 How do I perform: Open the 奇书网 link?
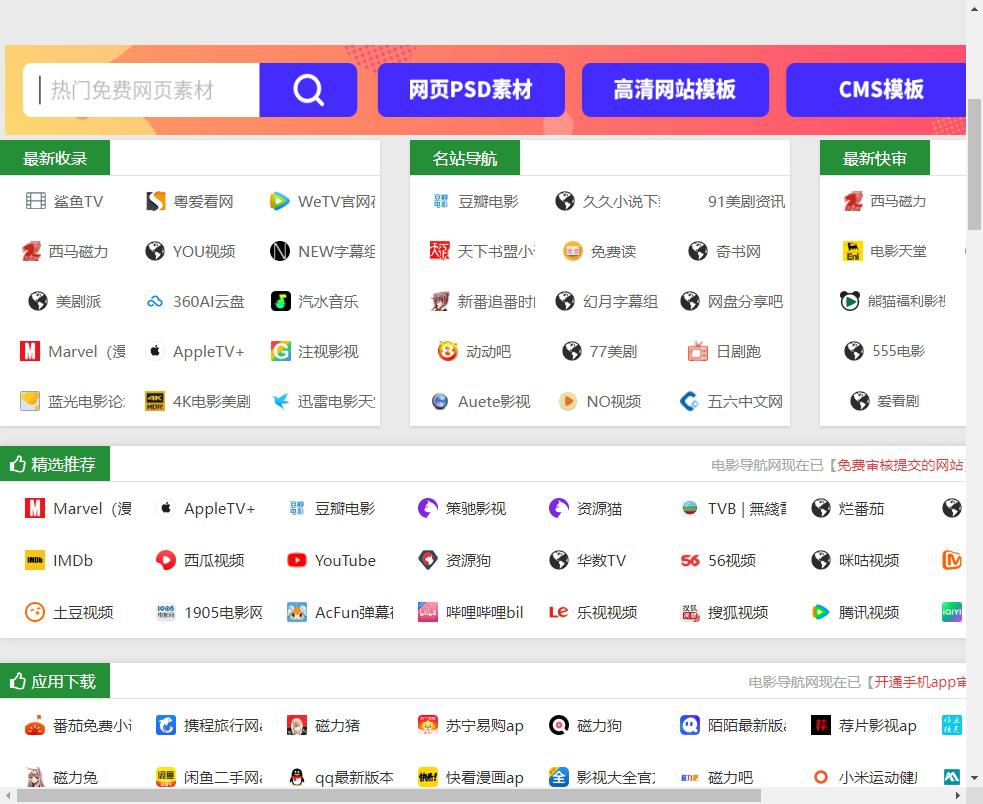(738, 251)
